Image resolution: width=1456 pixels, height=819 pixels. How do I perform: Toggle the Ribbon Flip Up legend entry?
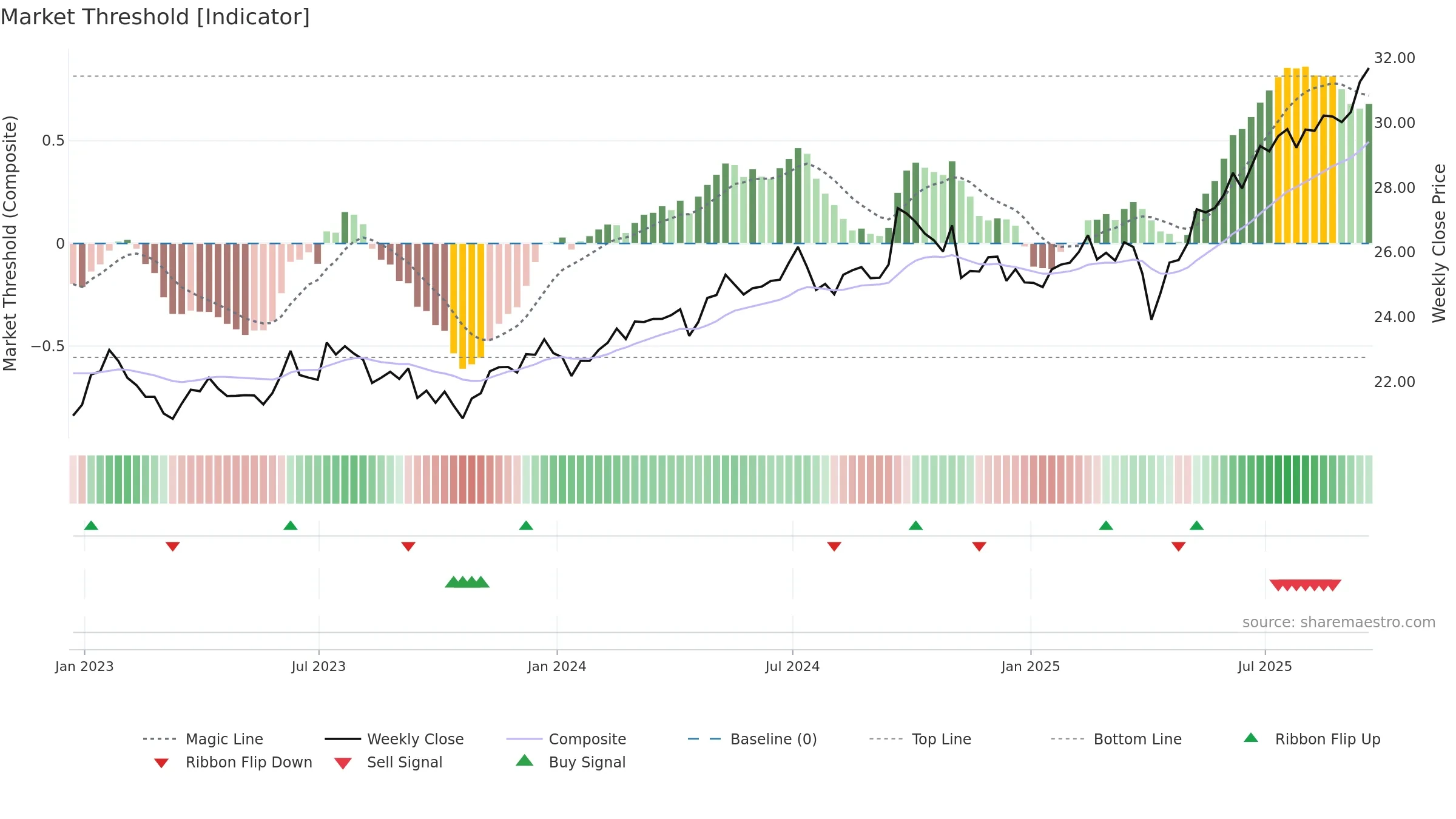point(1312,739)
